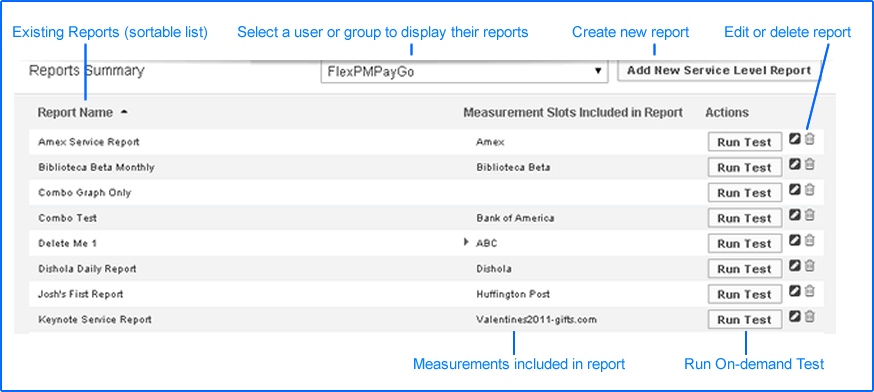The image size is (874, 392).
Task: Select the Keynote Service Report name
Action: (x=95, y=320)
